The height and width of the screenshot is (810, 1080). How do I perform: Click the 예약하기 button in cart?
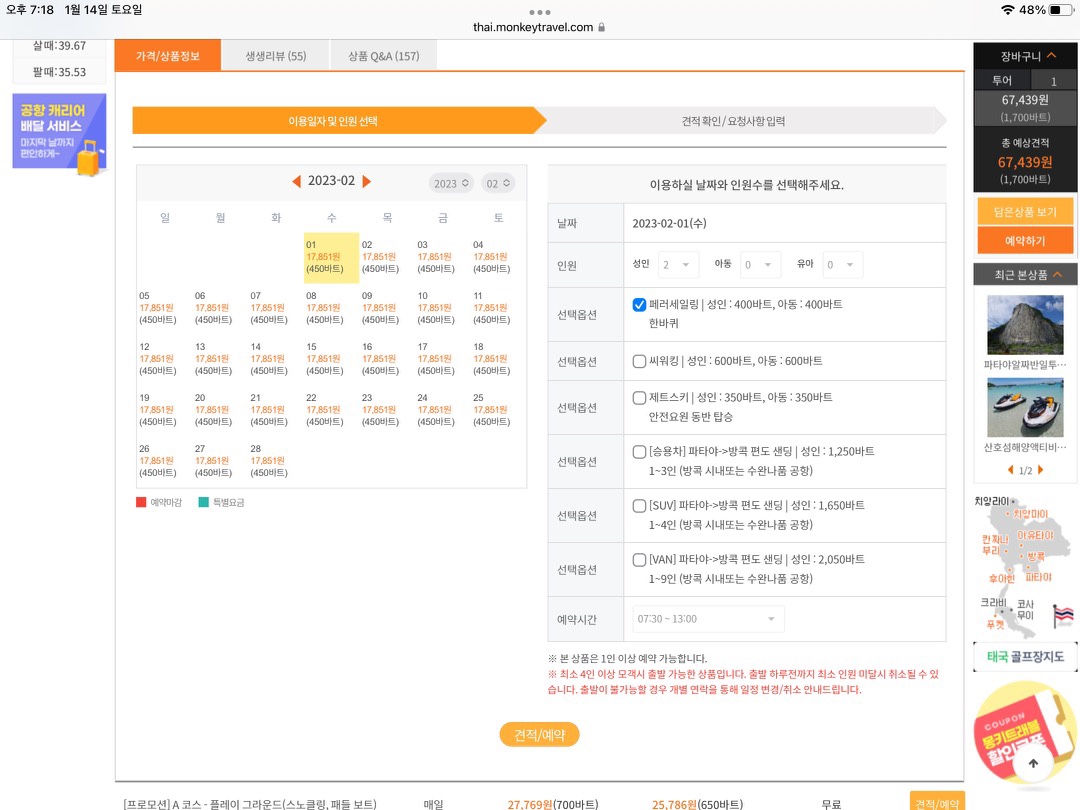tap(1025, 240)
